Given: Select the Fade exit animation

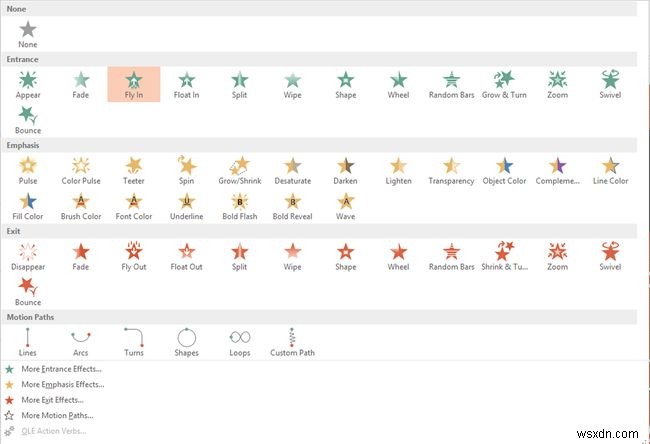Looking at the screenshot, I should click(x=81, y=257).
